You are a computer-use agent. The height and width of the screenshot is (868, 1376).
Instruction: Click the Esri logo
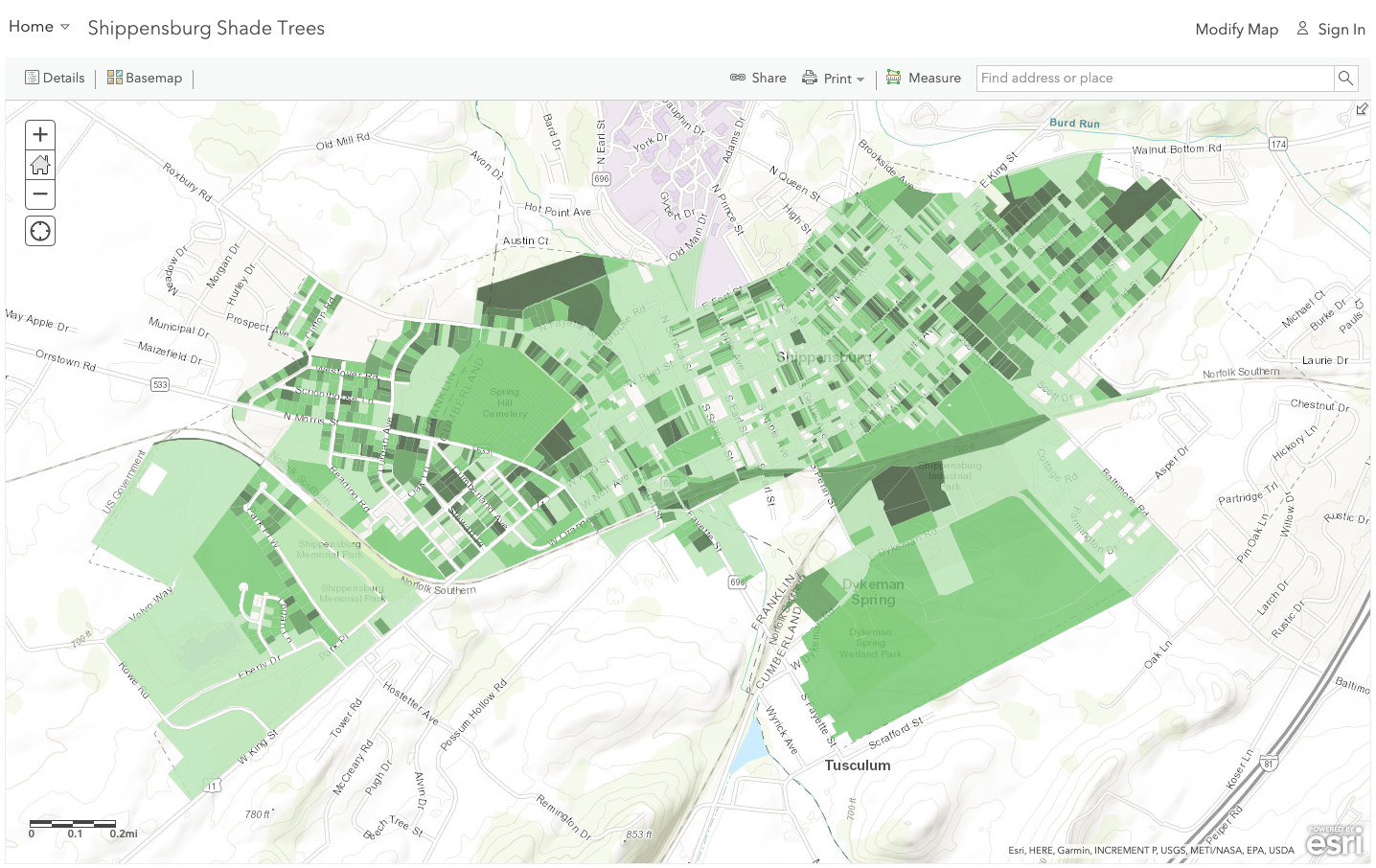1334,840
